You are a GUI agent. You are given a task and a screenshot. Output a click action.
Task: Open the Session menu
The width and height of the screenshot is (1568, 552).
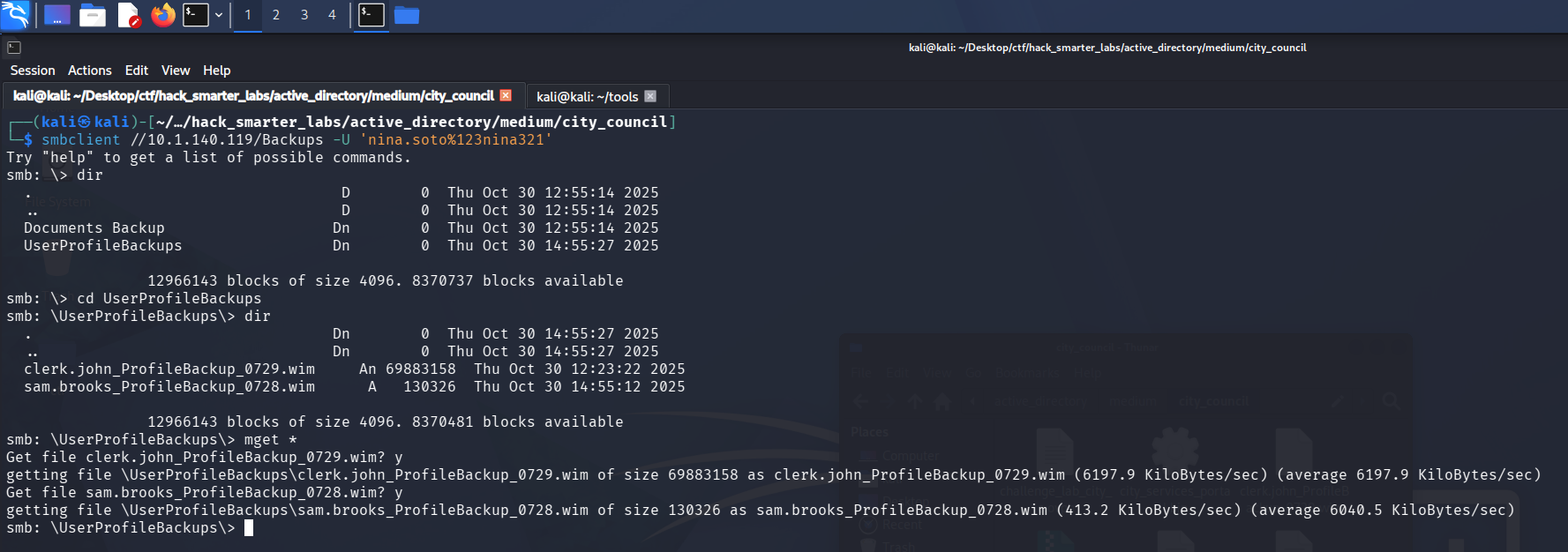pos(33,71)
